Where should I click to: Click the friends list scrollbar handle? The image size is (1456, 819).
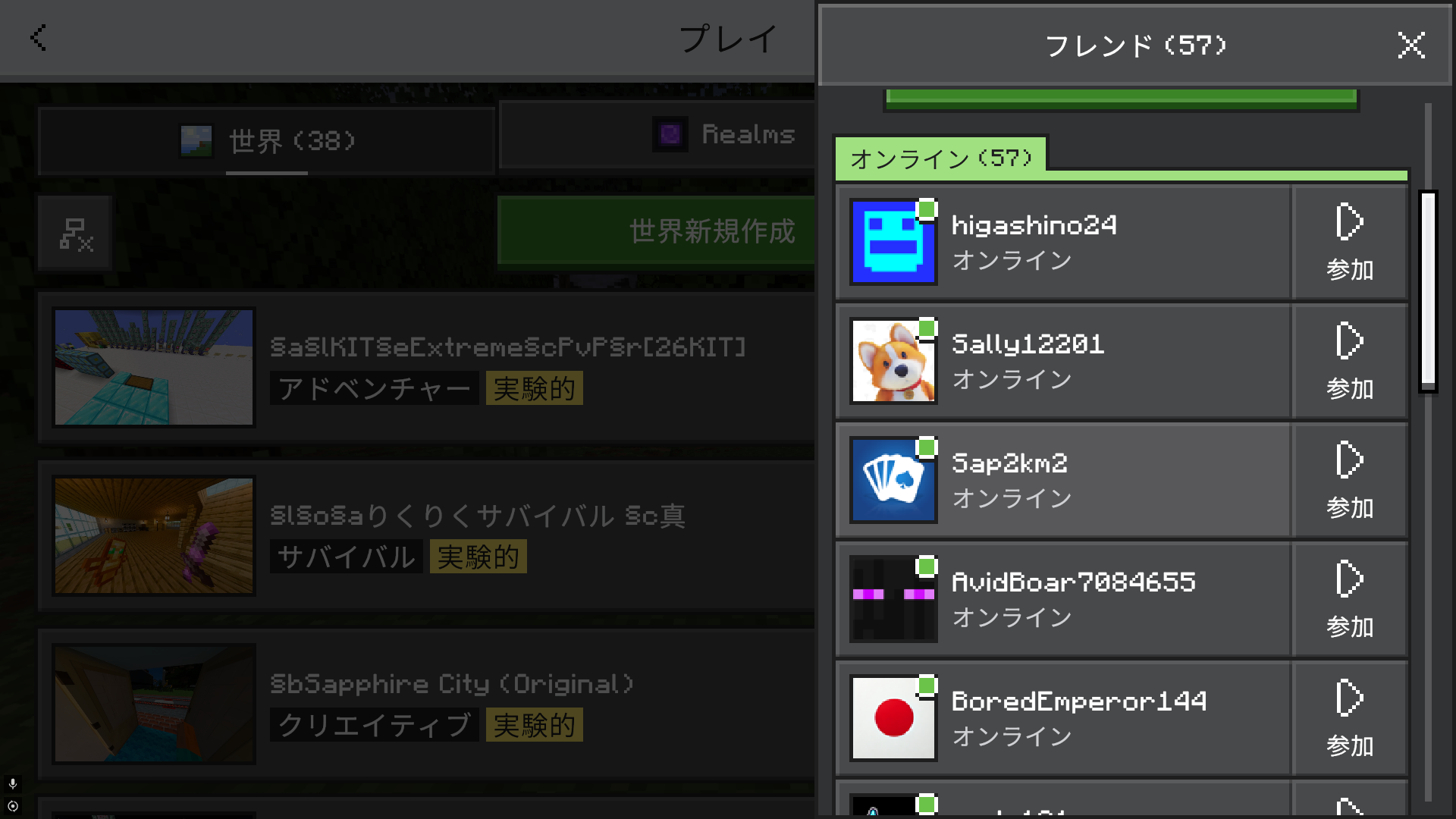(x=1428, y=291)
